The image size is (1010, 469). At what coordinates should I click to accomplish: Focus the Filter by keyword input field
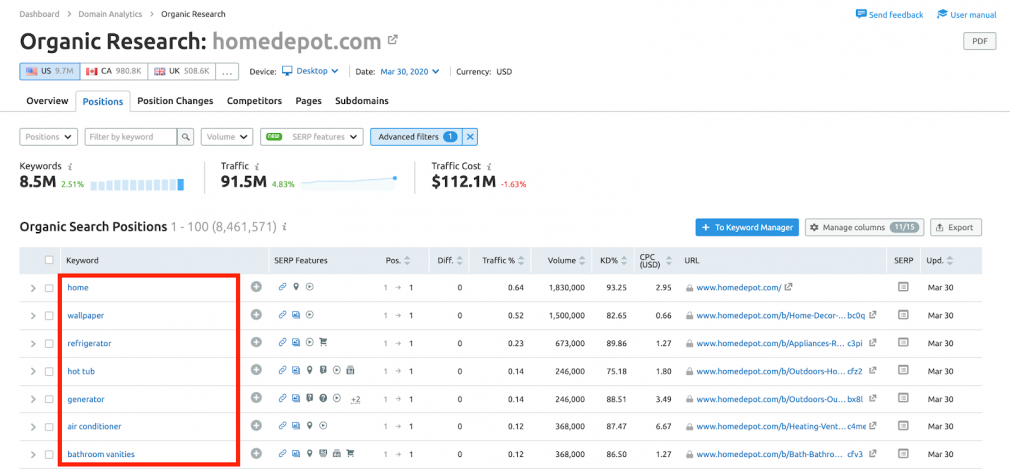pos(131,137)
